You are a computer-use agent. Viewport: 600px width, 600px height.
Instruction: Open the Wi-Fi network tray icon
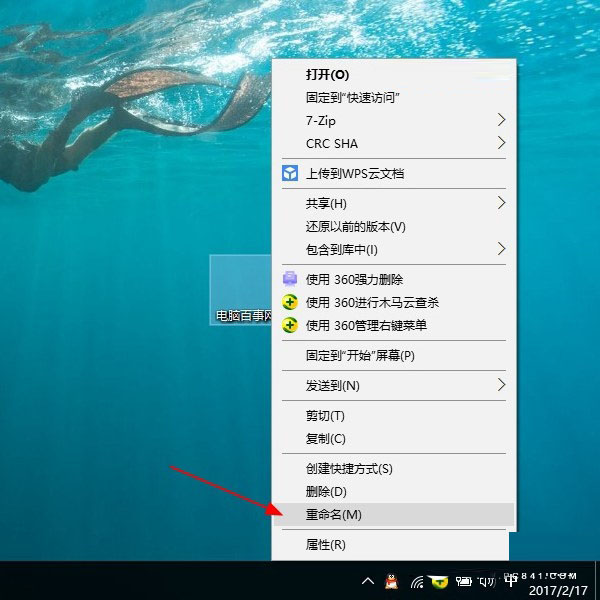coord(417,582)
